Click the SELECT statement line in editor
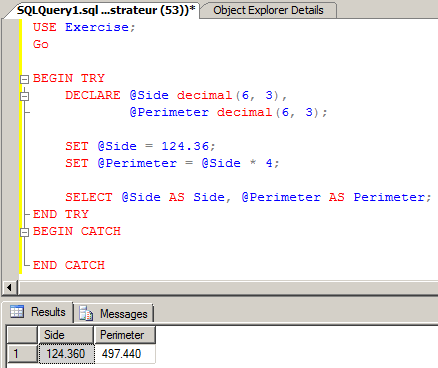 pos(248,197)
